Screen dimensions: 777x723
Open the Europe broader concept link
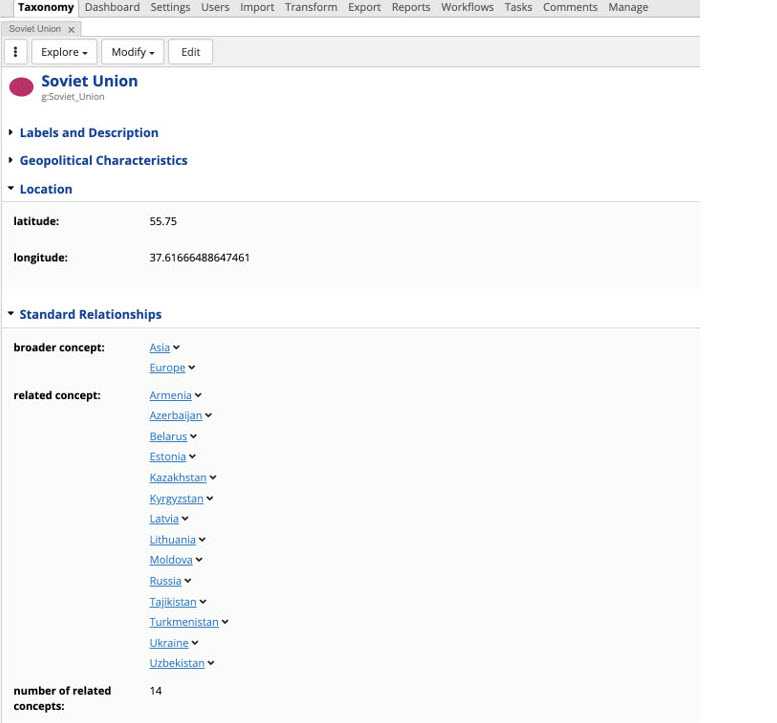[167, 368]
